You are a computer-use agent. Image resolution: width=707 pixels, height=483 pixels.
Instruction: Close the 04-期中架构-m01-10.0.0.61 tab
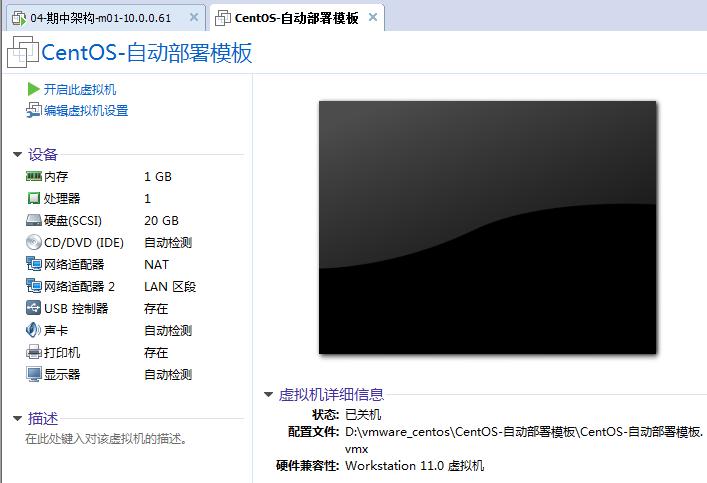point(194,17)
